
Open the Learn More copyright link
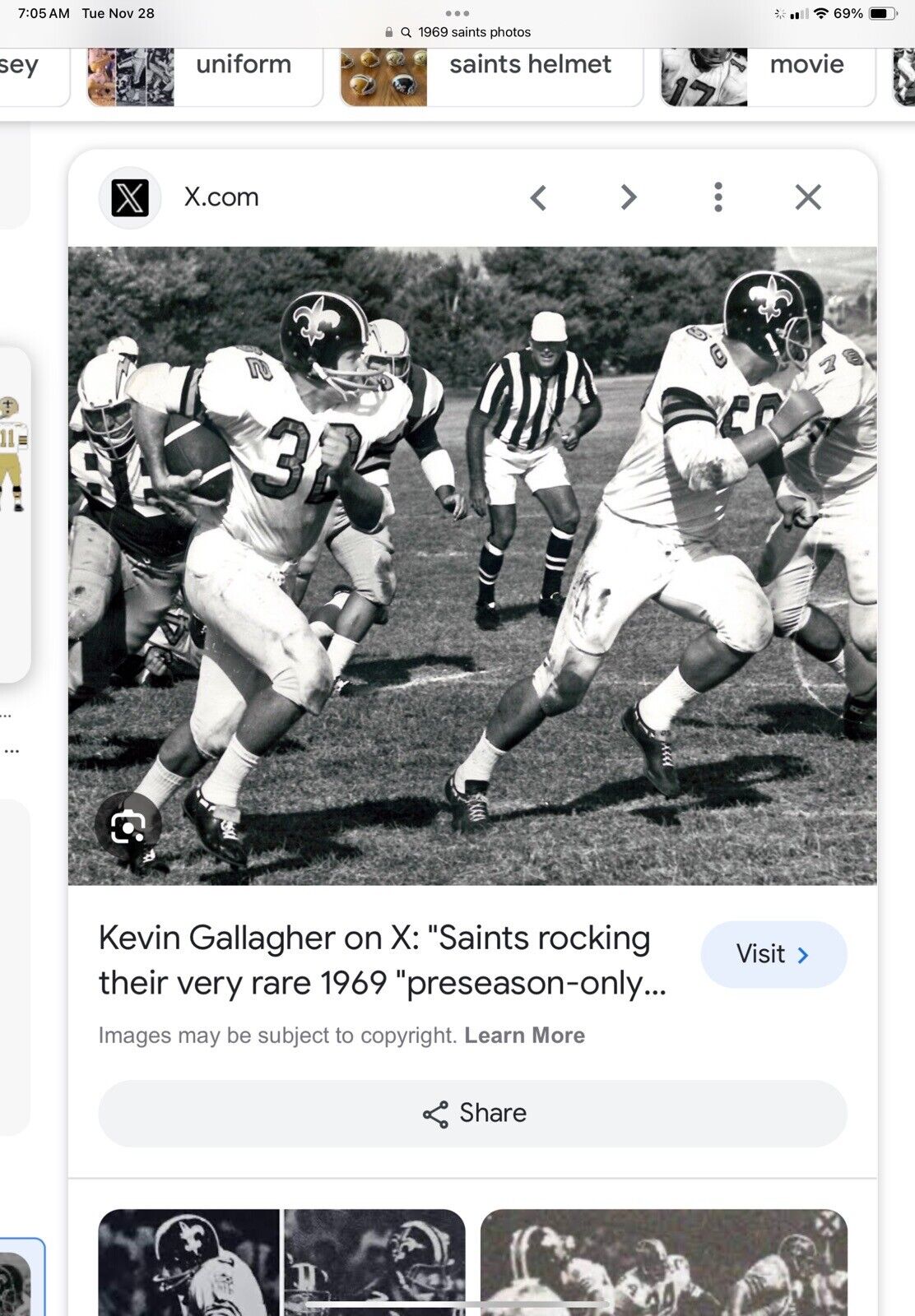pos(524,1036)
